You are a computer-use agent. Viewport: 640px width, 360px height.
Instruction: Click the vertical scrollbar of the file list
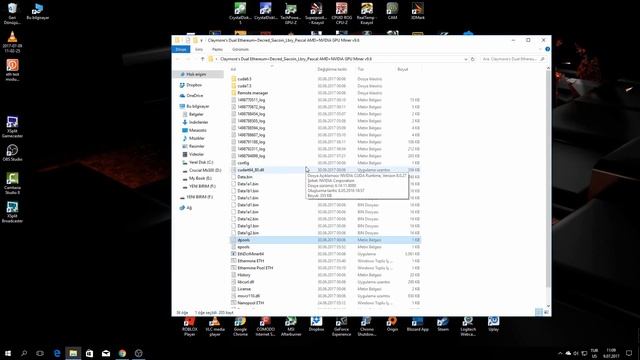point(548,179)
